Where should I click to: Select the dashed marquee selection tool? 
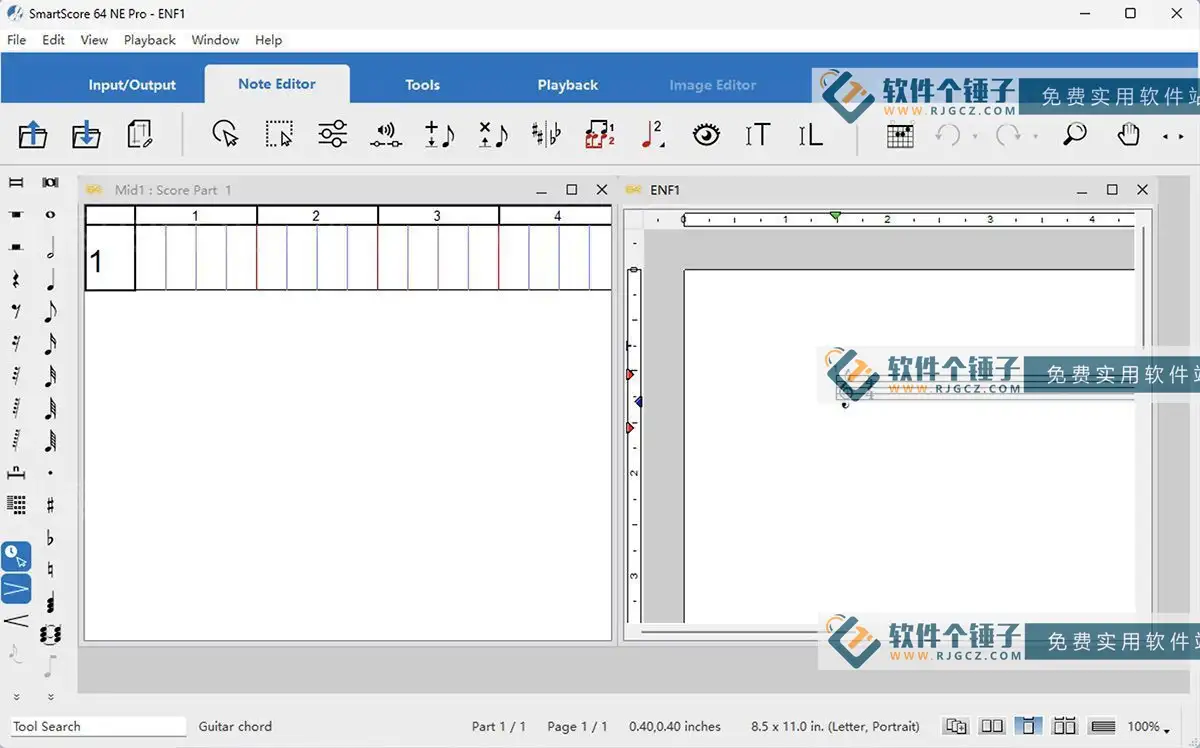(x=279, y=134)
